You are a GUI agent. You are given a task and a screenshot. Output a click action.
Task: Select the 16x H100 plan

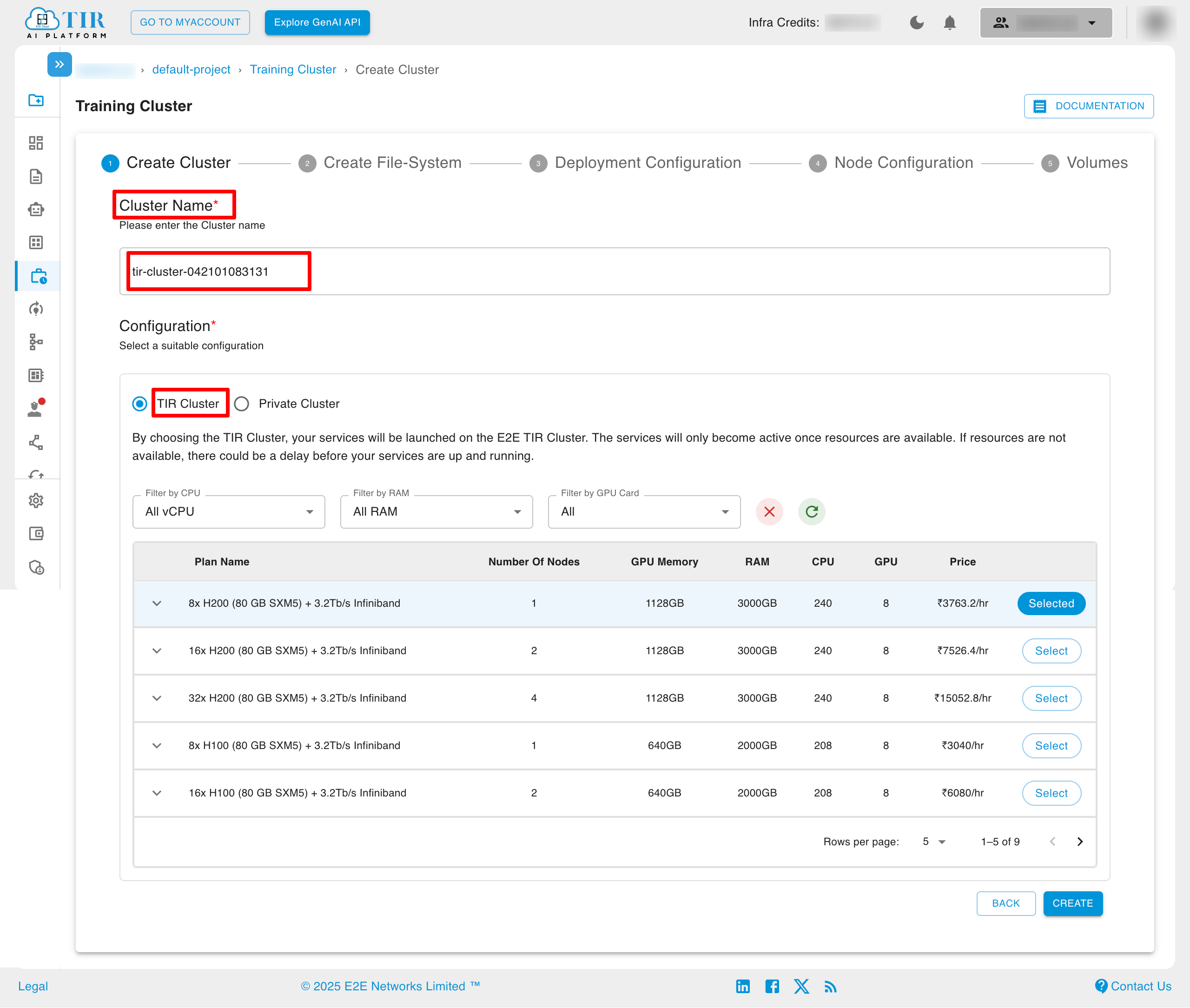1051,793
